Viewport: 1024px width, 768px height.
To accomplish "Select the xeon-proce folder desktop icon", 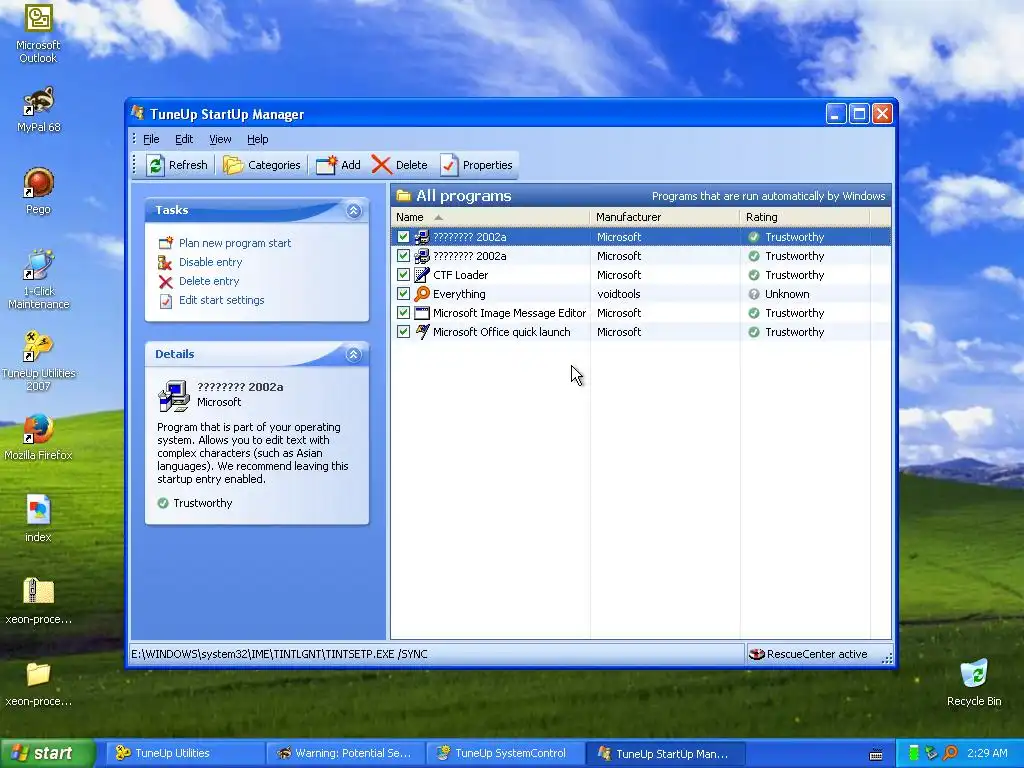I will coord(38,684).
